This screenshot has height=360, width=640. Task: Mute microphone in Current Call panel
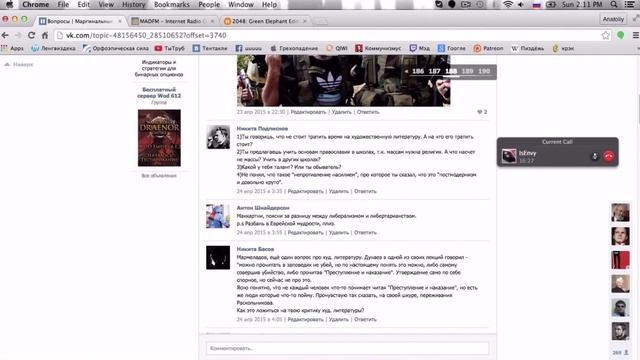(x=595, y=156)
